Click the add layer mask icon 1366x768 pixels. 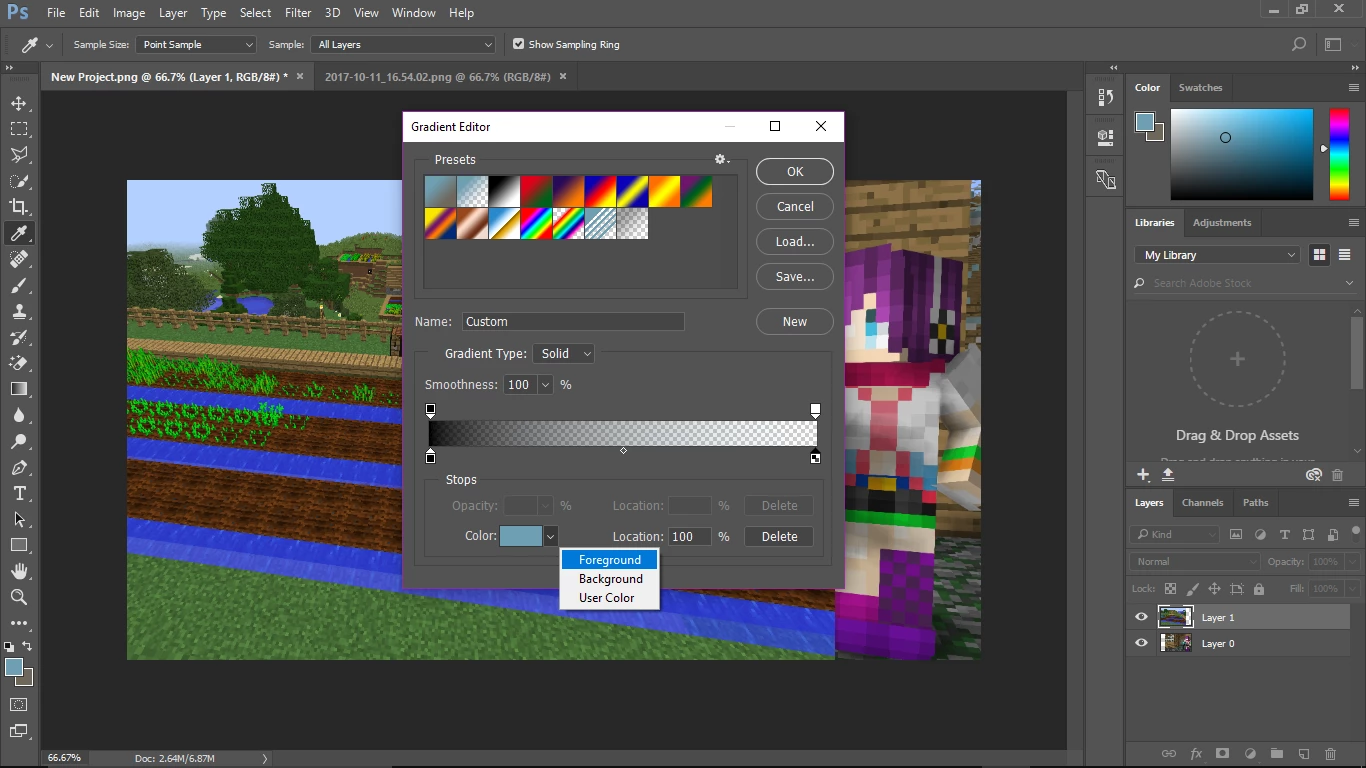1222,753
